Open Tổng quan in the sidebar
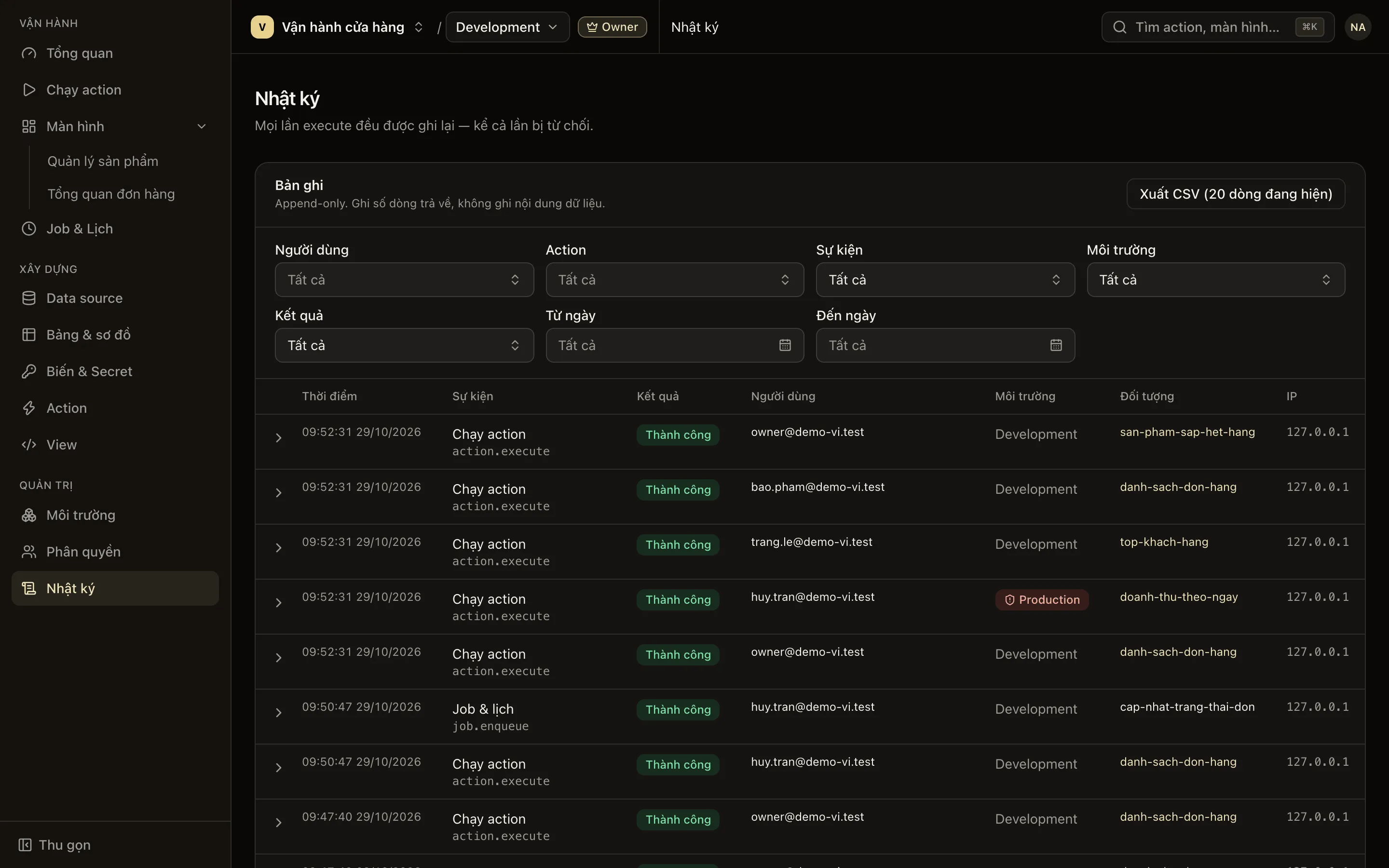 115,54
